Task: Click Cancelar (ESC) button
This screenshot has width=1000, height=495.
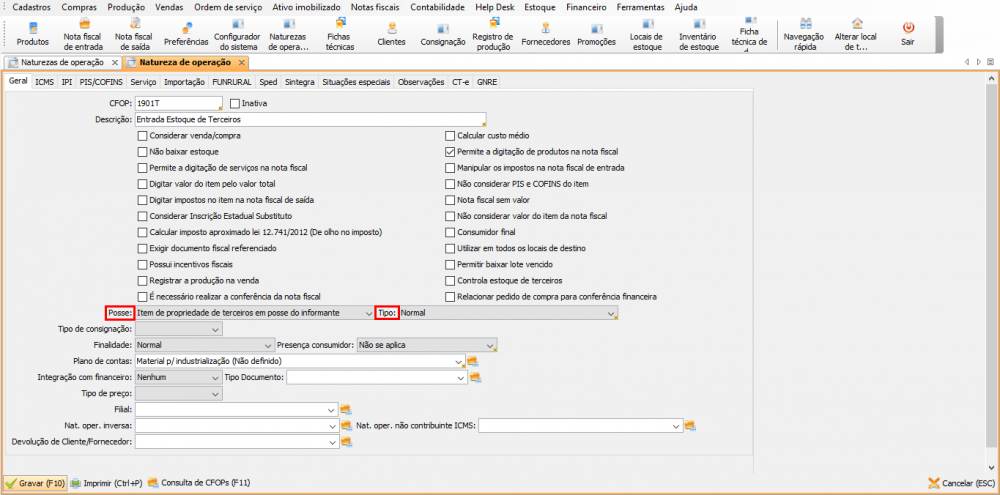Action: pyautogui.click(x=960, y=483)
